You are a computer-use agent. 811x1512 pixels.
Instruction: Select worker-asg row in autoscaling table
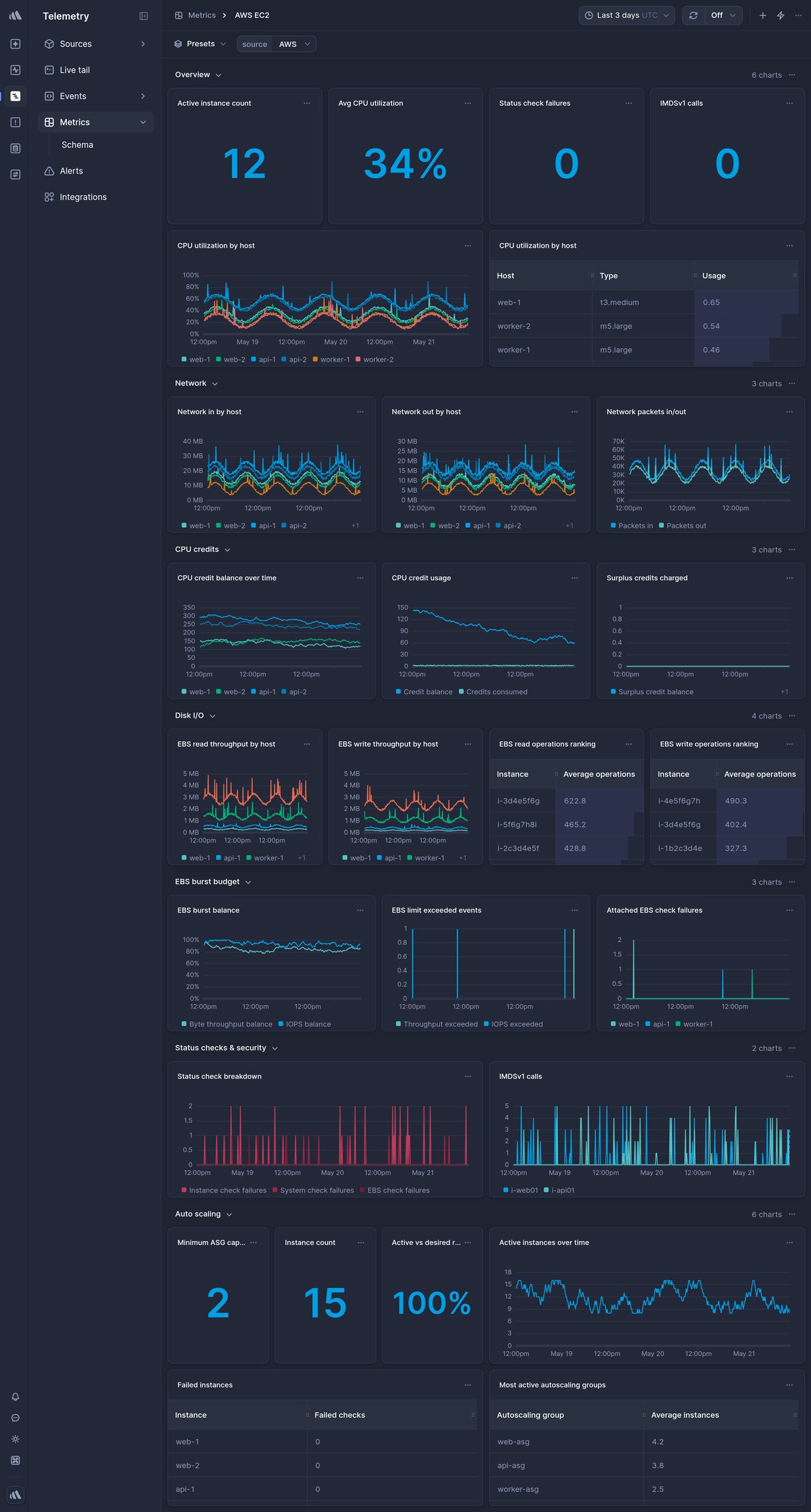tap(644, 1489)
